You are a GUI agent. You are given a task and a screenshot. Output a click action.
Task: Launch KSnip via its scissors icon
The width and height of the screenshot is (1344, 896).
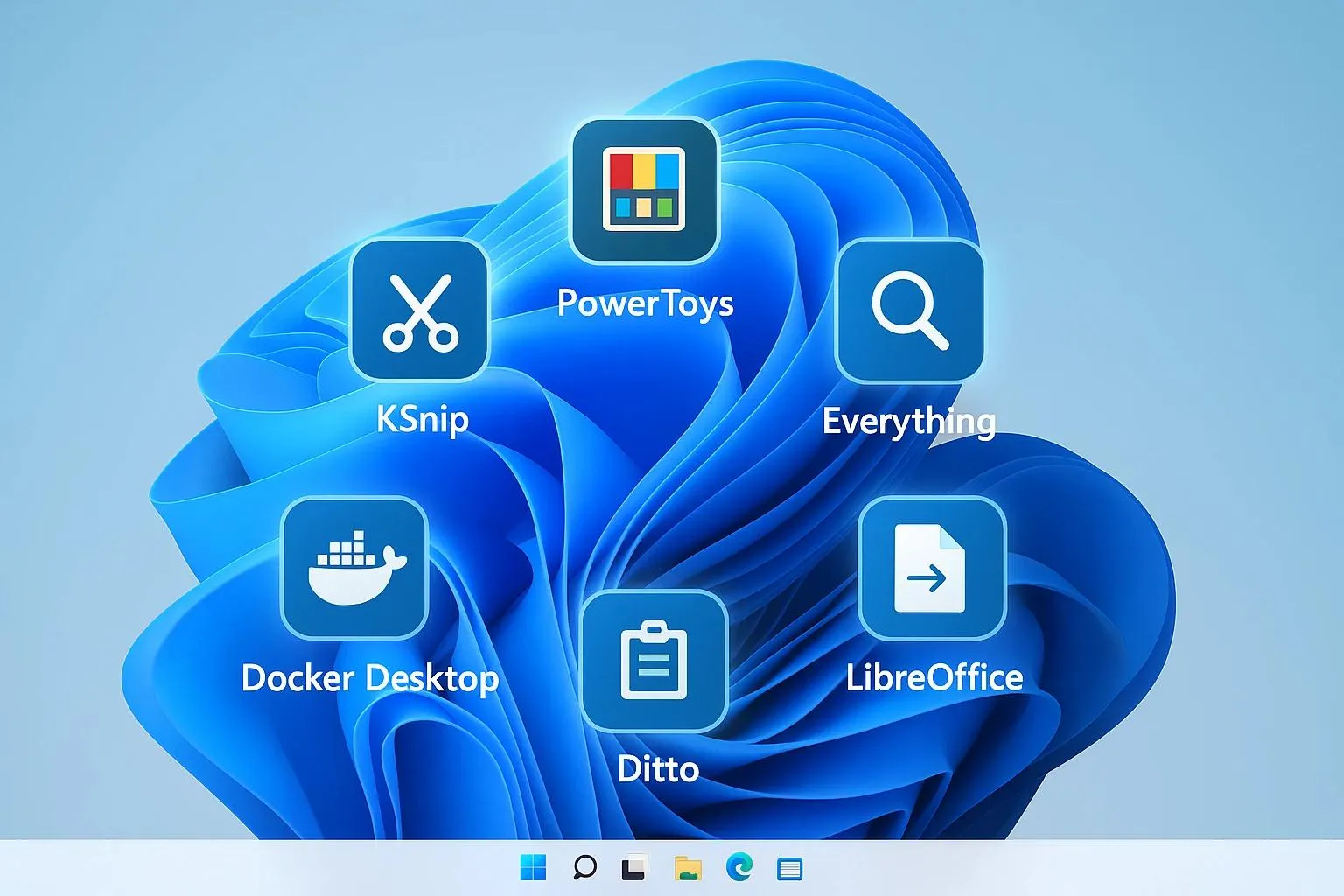(x=419, y=311)
